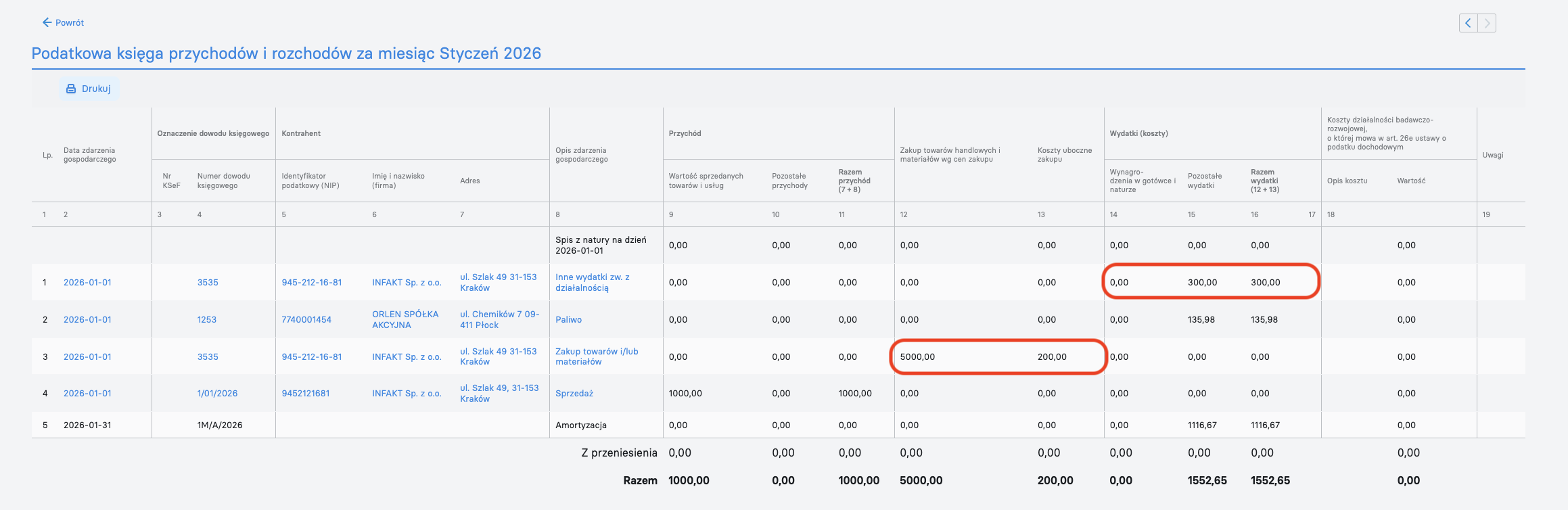Open the Sprzedaż entry link
This screenshot has width=1568, height=510.
pyautogui.click(x=574, y=394)
